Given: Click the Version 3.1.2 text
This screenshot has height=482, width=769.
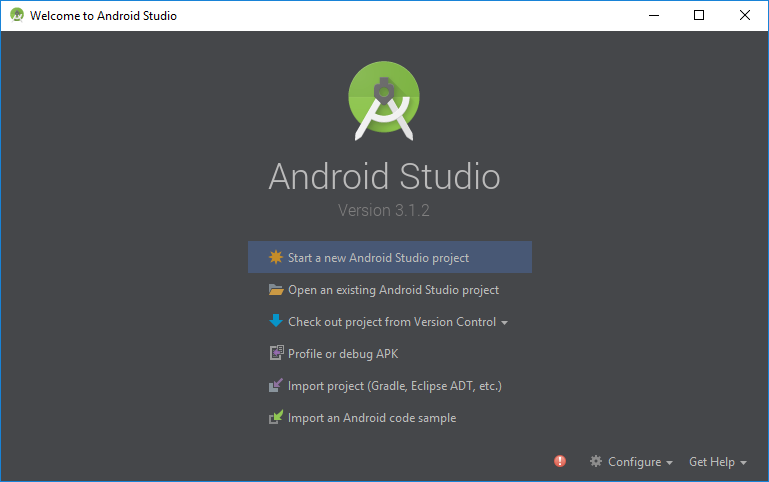Looking at the screenshot, I should [x=384, y=210].
